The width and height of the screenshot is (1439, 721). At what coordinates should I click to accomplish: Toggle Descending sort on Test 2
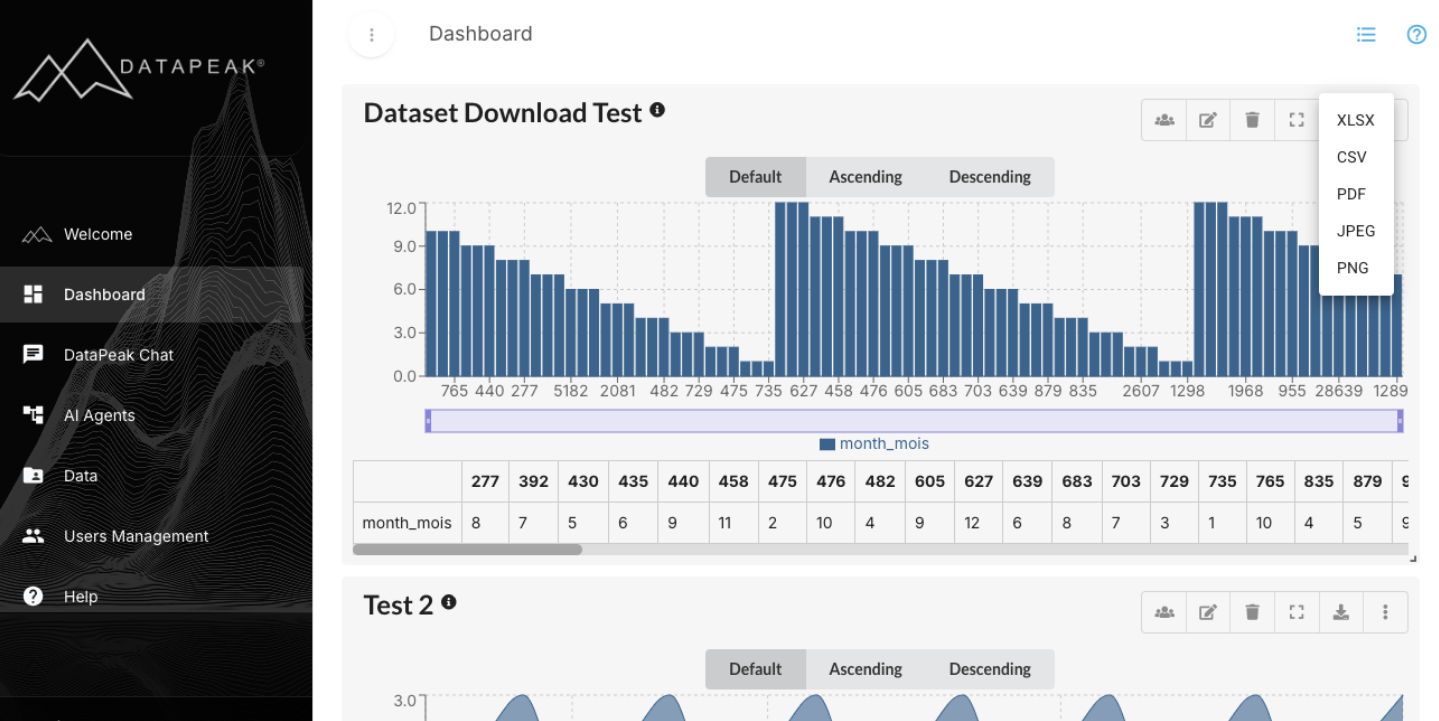pyautogui.click(x=990, y=669)
